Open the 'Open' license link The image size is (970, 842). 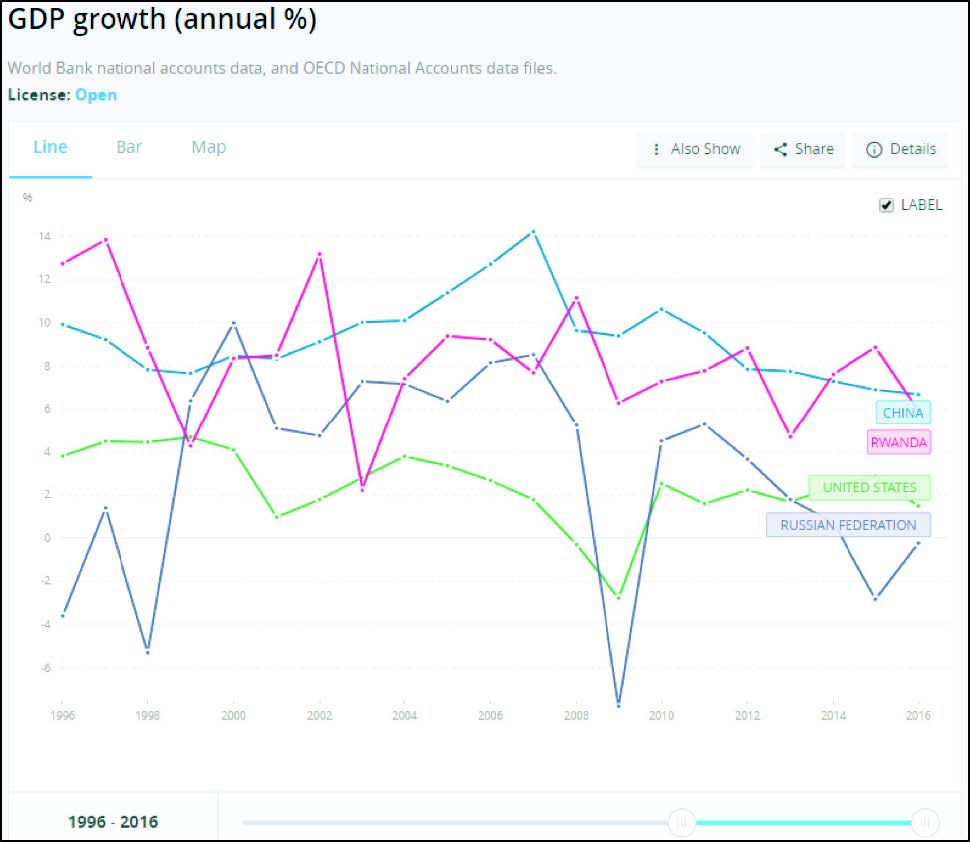pyautogui.click(x=96, y=95)
